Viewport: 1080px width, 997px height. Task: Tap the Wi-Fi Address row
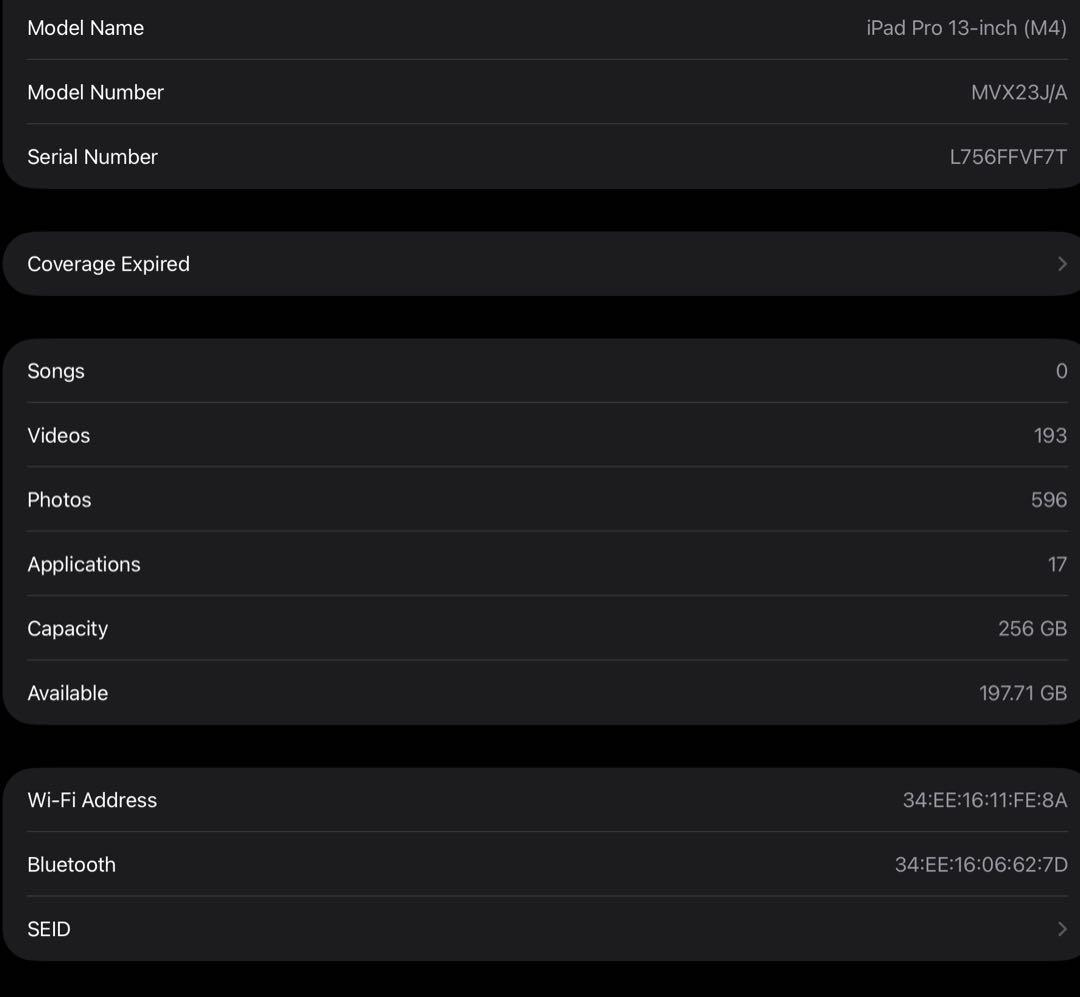click(540, 800)
